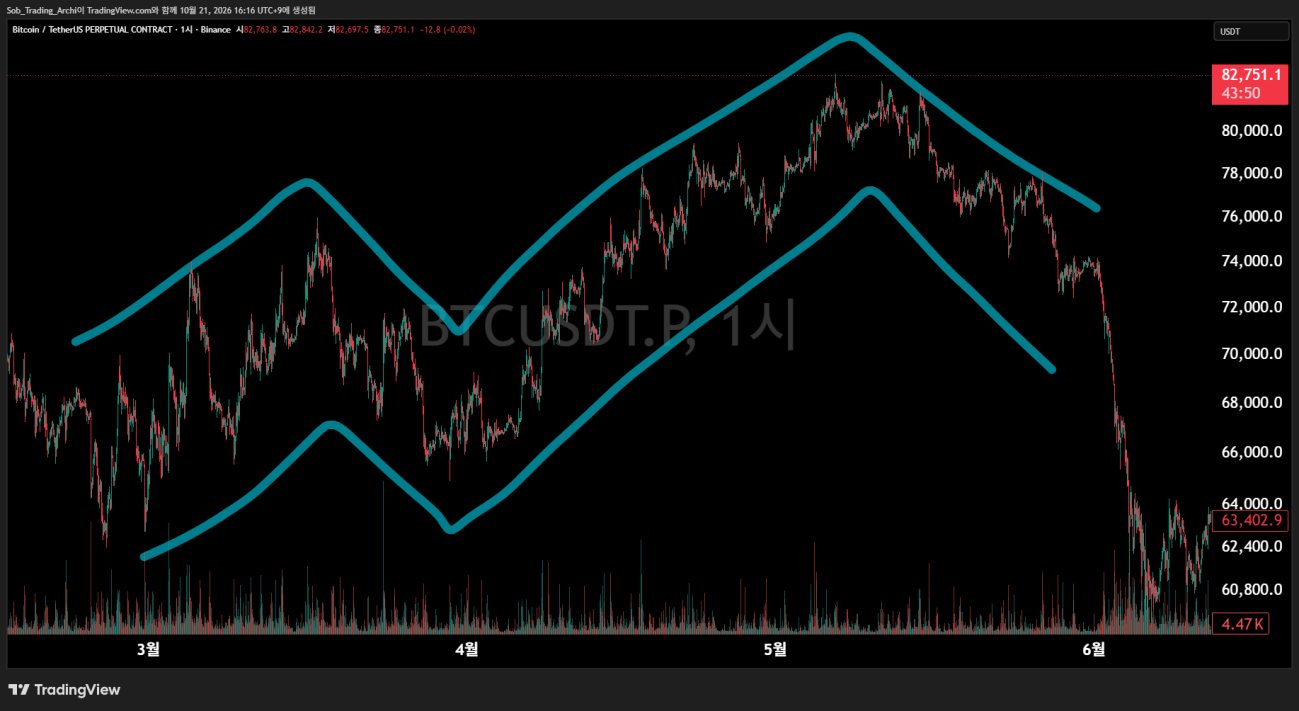Click the TradingView logo icon

pos(19,690)
